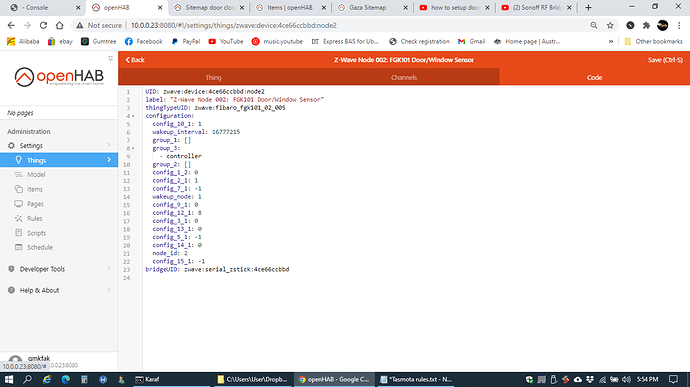This screenshot has width=690, height=387.
Task: Click the bridgeUID line in the editor
Action: tap(217, 269)
